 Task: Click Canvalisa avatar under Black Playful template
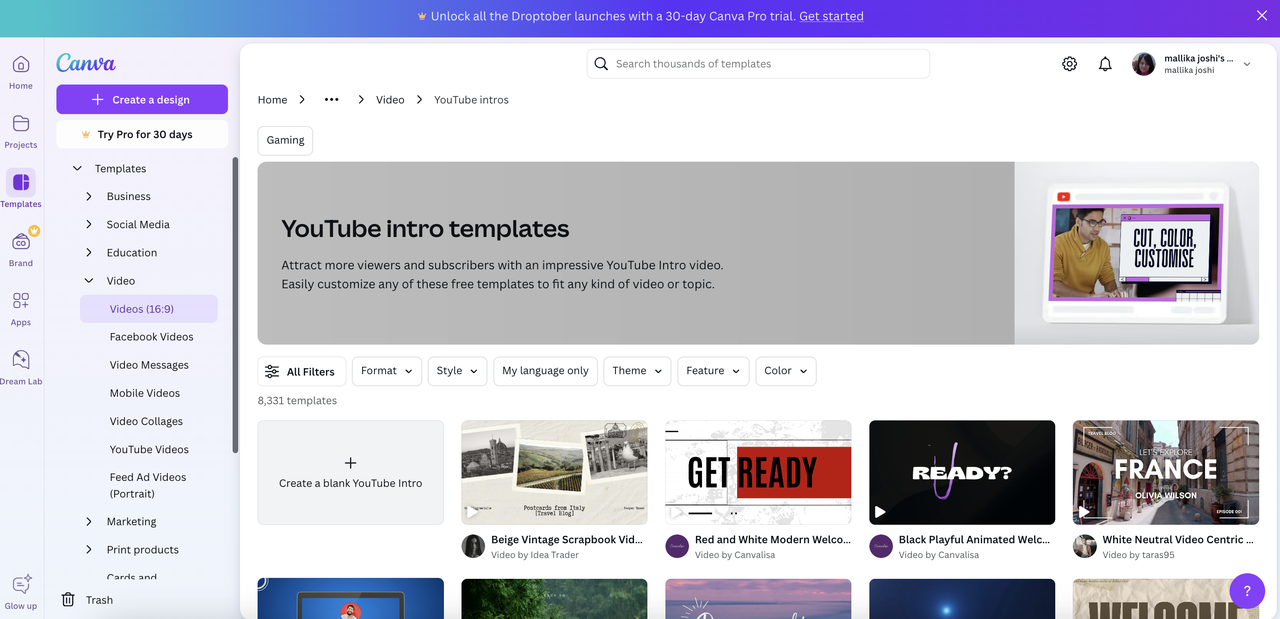[x=881, y=546]
